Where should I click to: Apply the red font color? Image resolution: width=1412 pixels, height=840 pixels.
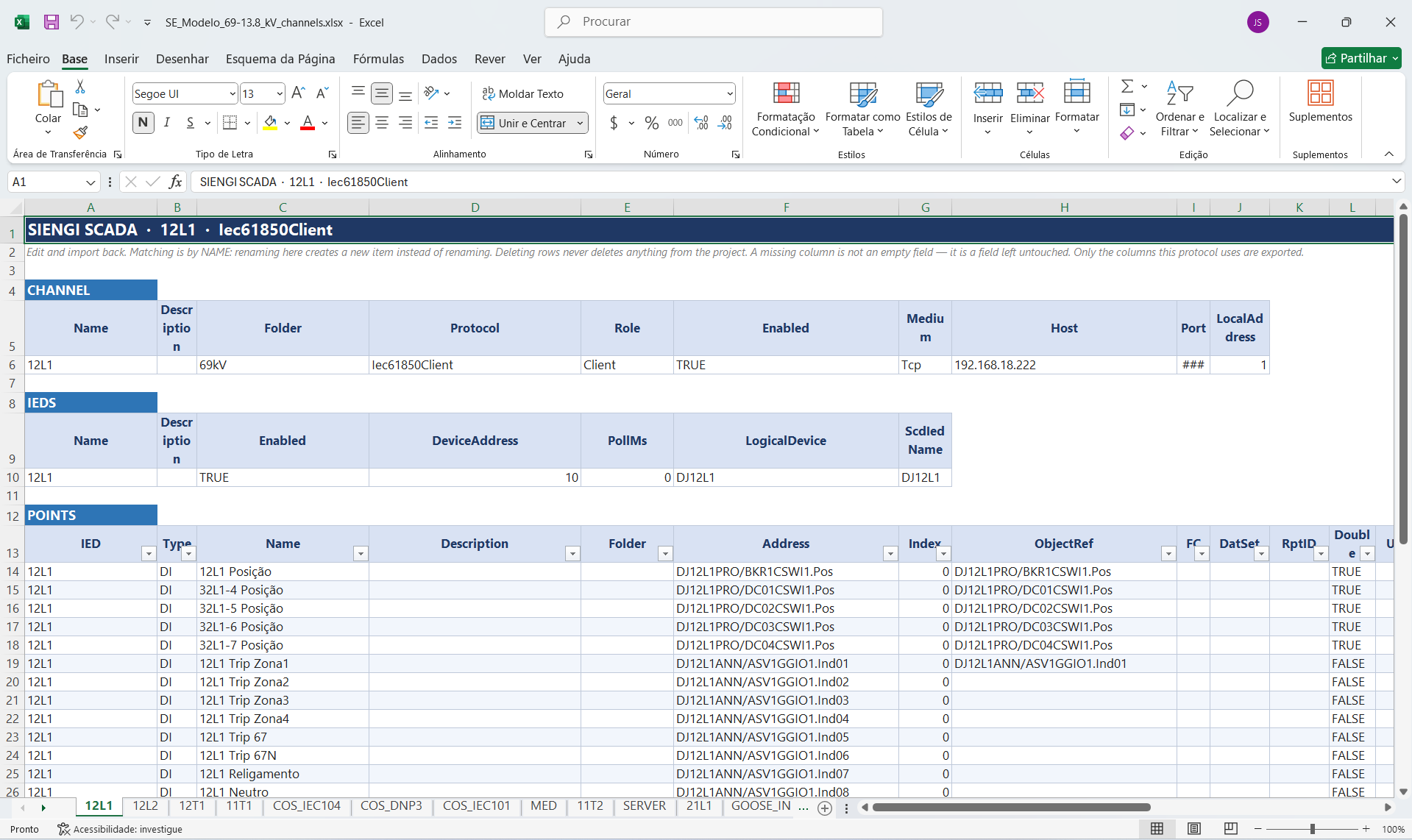click(x=308, y=123)
